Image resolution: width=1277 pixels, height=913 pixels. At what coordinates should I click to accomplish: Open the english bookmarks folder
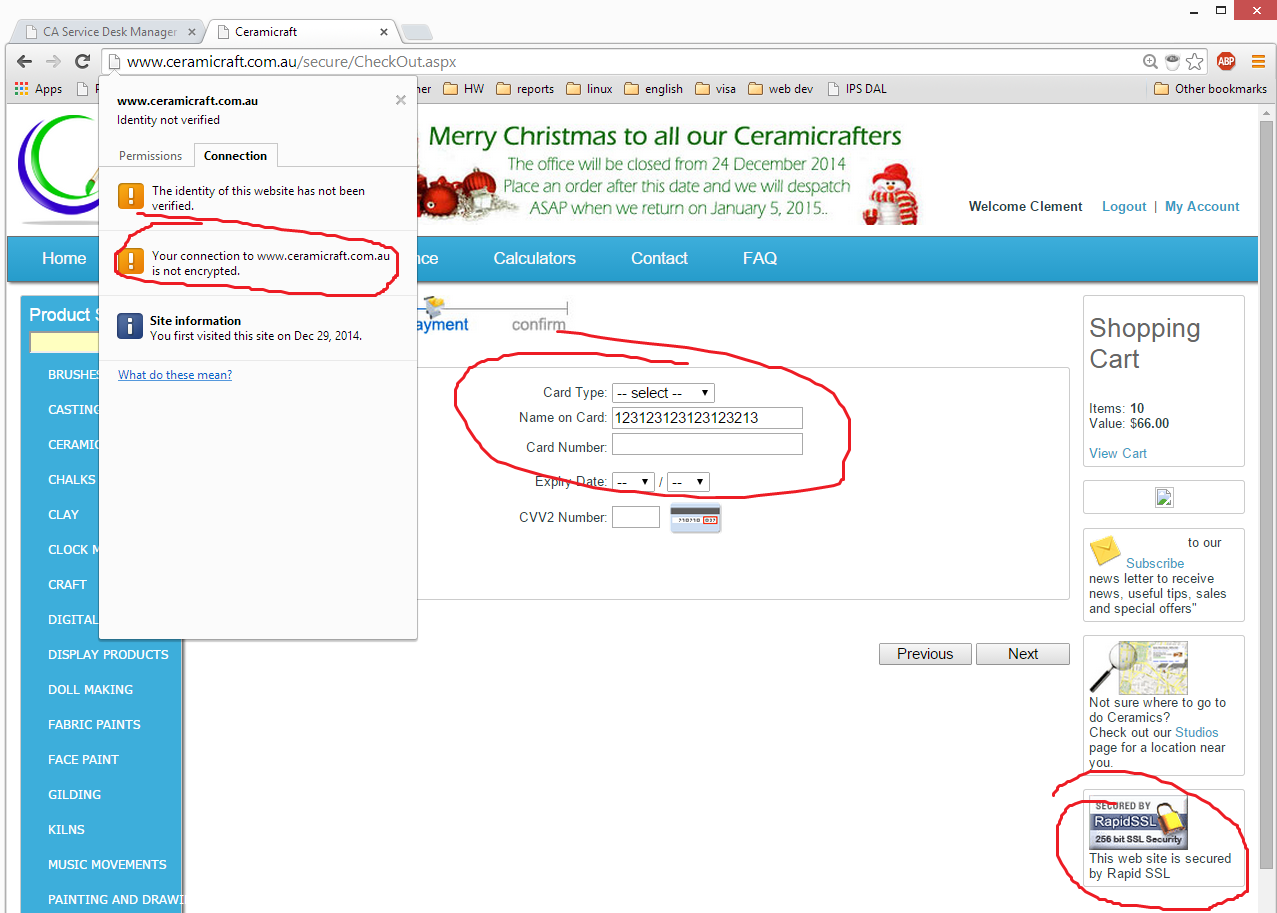coord(654,89)
